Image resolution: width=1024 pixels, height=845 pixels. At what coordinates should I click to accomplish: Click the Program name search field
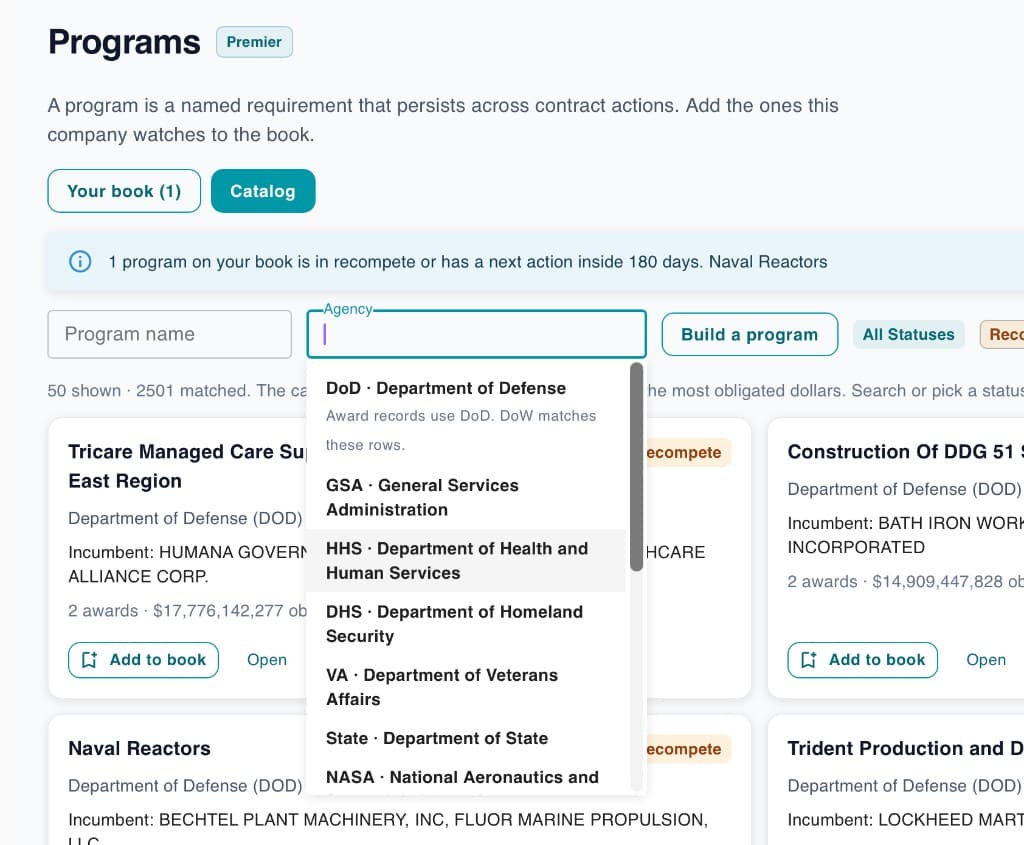(169, 334)
